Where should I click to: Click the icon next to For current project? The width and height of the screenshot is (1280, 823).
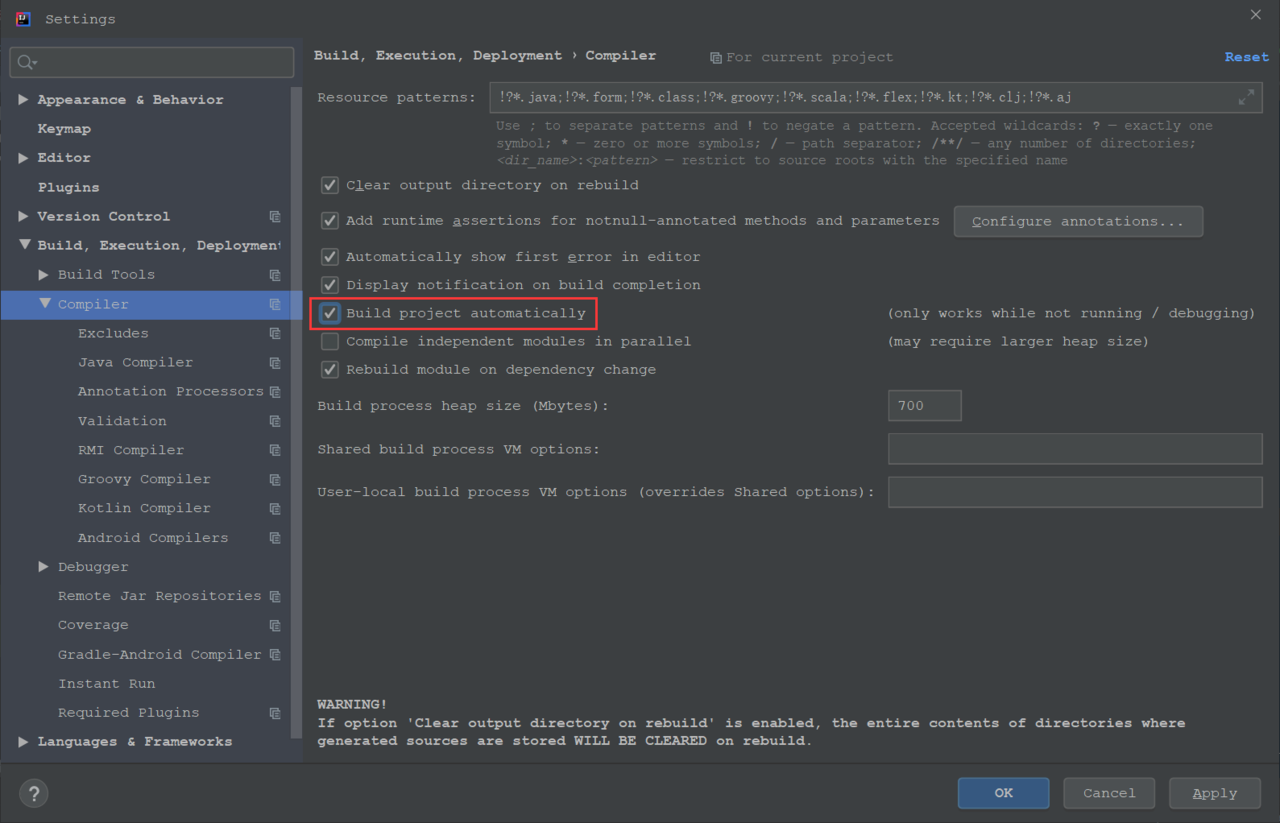pos(716,58)
